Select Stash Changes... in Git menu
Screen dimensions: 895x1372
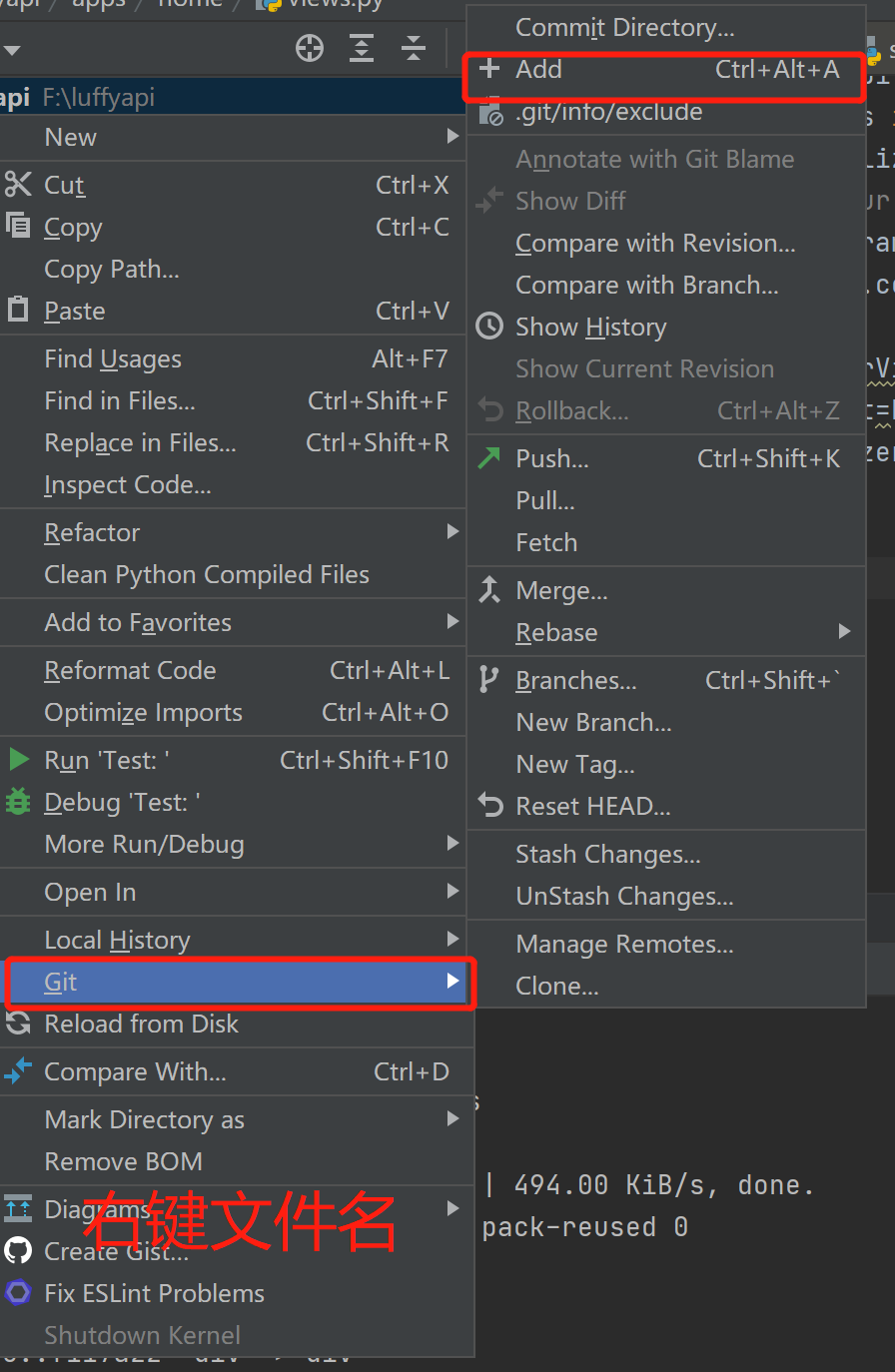(x=607, y=855)
